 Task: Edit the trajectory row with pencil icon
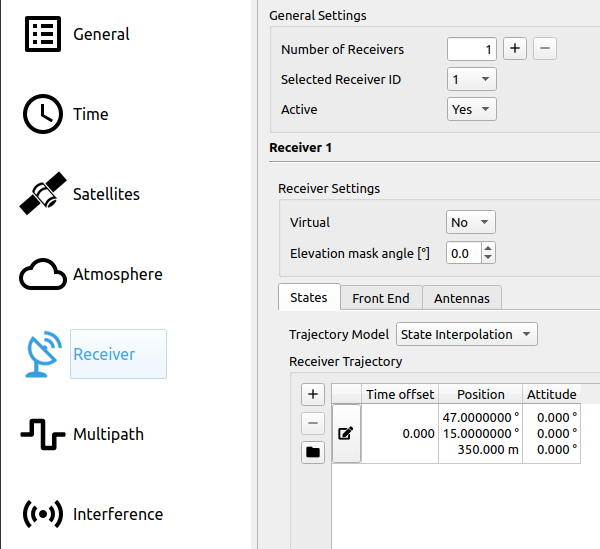pos(346,434)
